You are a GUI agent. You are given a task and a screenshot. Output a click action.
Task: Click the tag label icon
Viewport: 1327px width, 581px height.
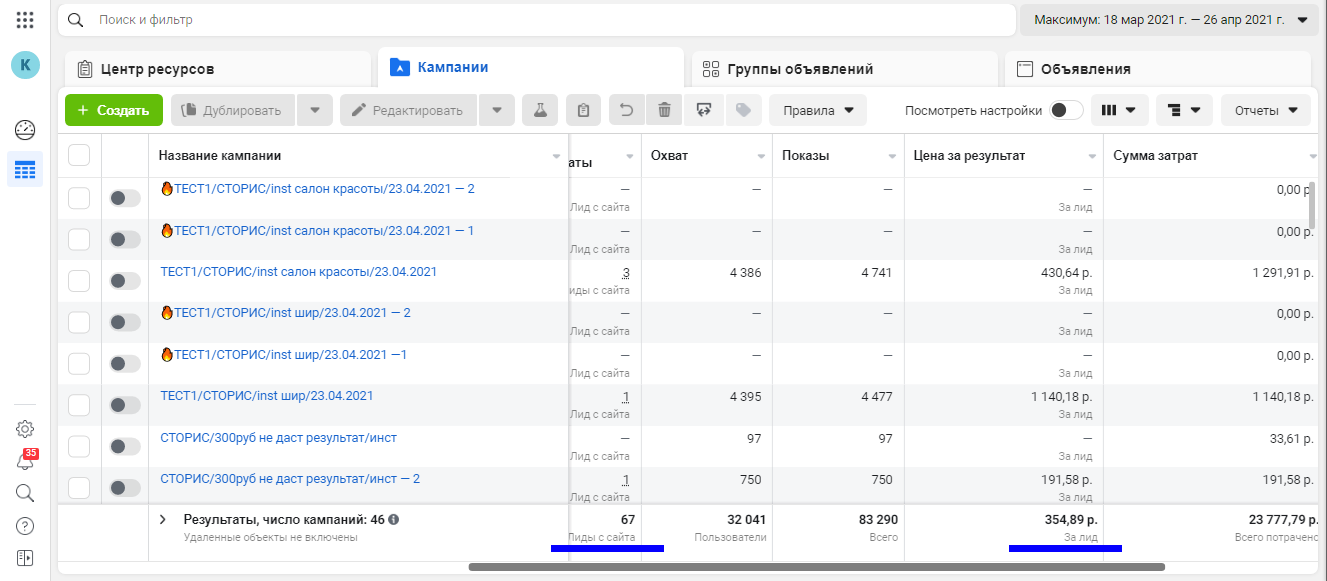(x=743, y=110)
